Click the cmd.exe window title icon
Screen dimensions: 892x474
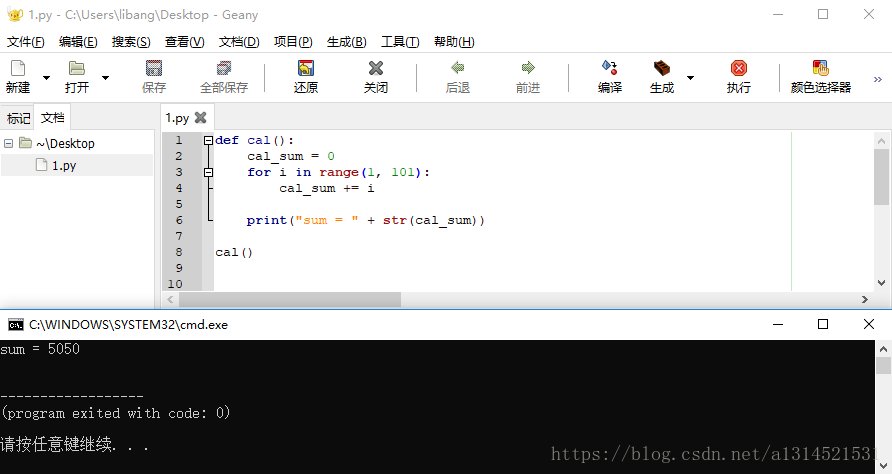[15, 324]
